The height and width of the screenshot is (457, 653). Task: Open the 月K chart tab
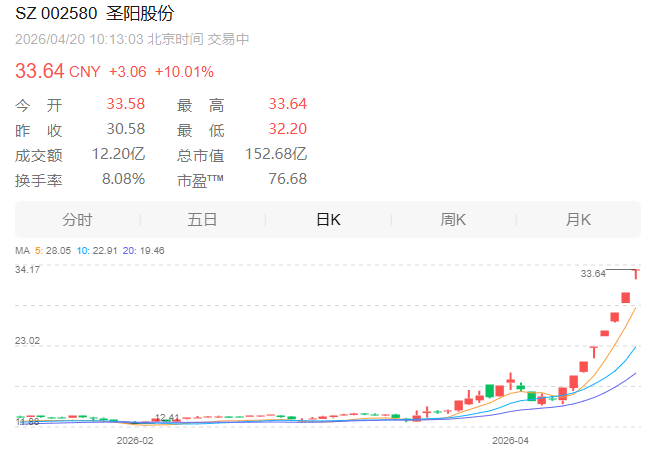pyautogui.click(x=578, y=220)
